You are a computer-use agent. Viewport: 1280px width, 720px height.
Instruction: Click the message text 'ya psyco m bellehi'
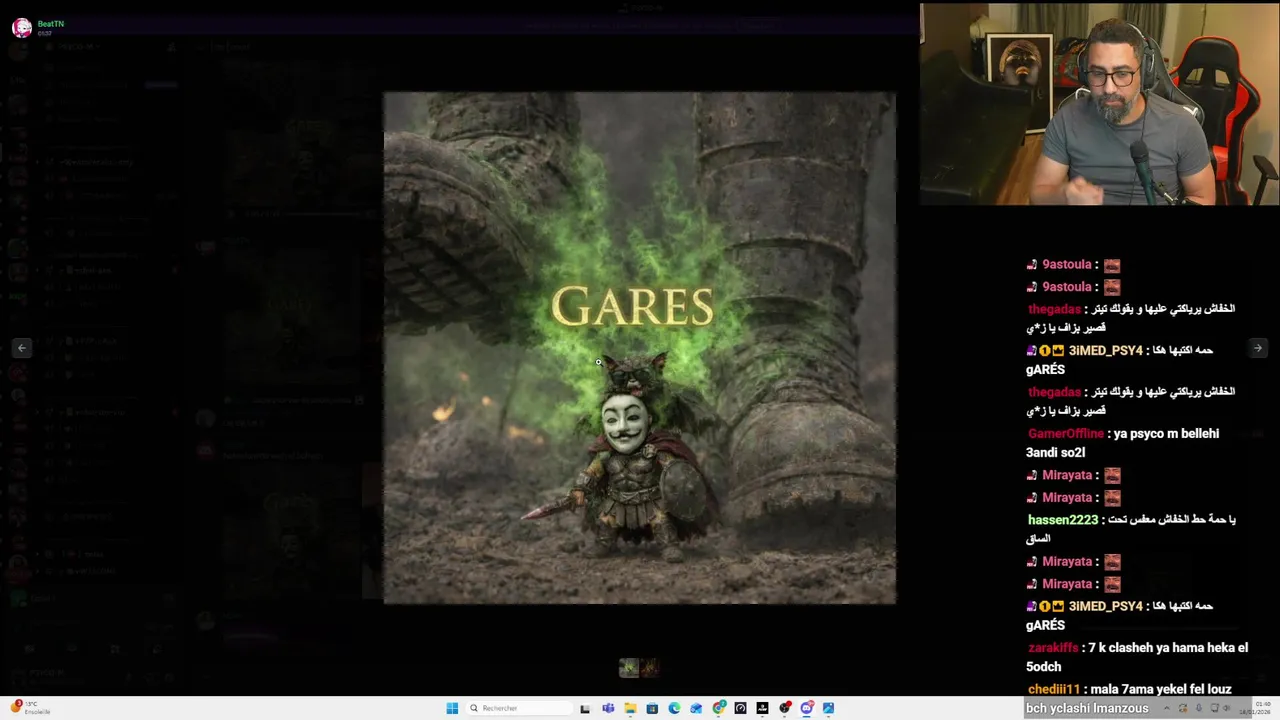click(x=1166, y=434)
